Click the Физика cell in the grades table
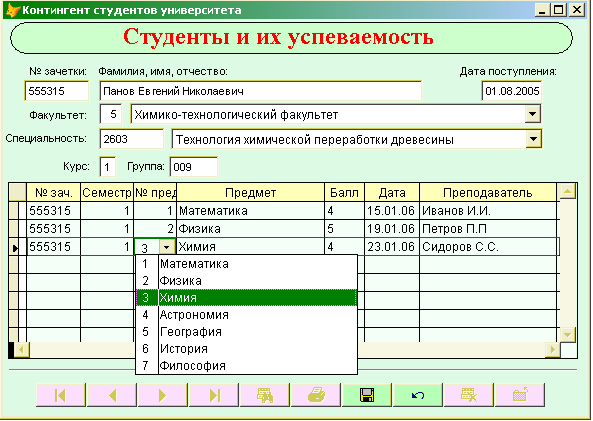The height and width of the screenshot is (421, 593). 250,229
